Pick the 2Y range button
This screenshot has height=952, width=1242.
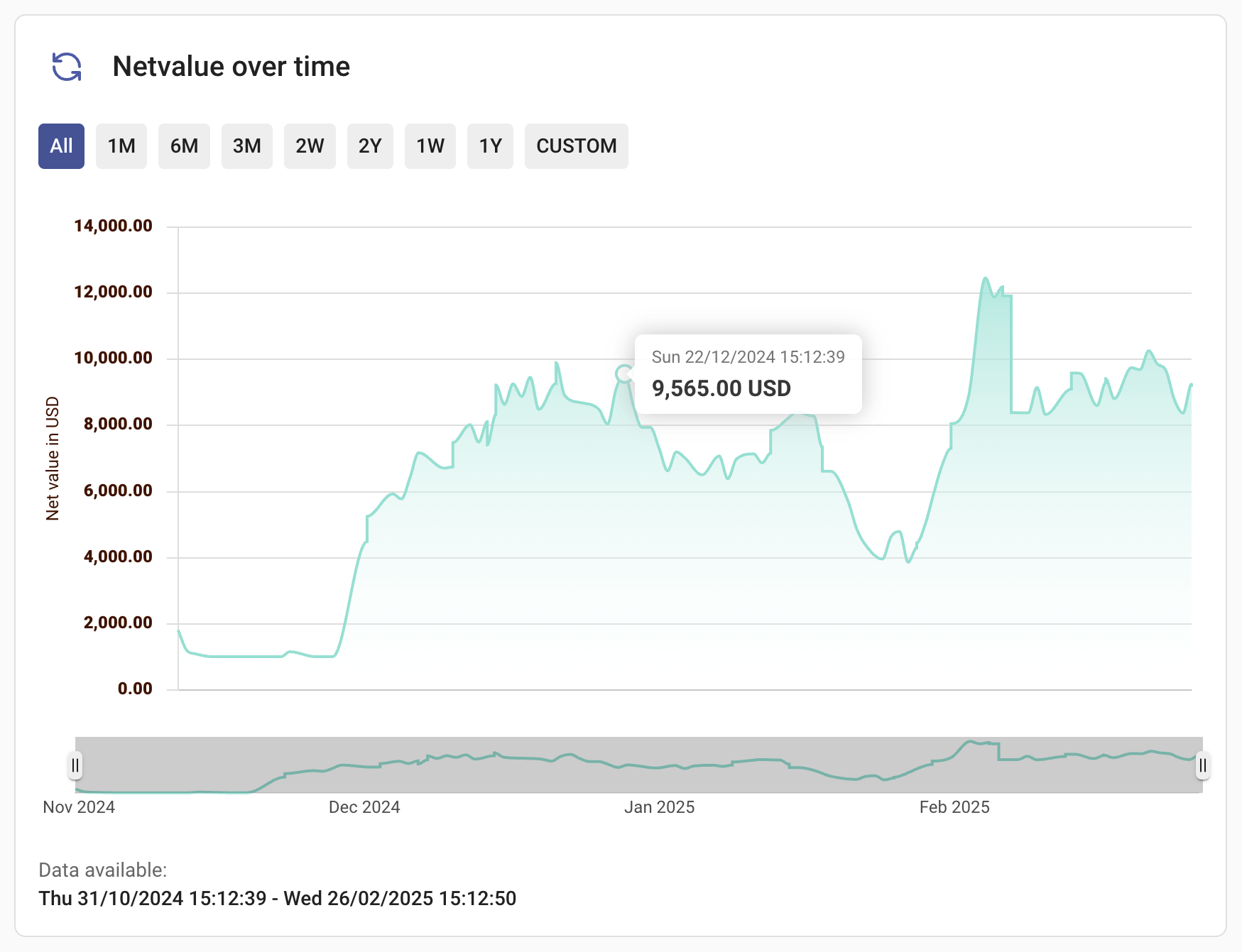[x=370, y=146]
